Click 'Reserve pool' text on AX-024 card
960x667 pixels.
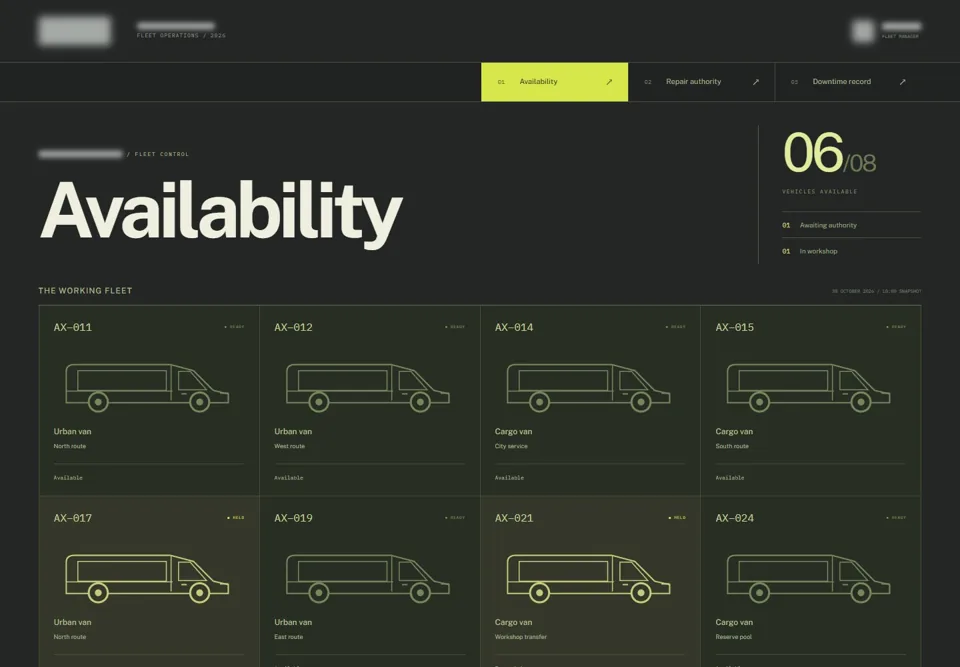(733, 637)
